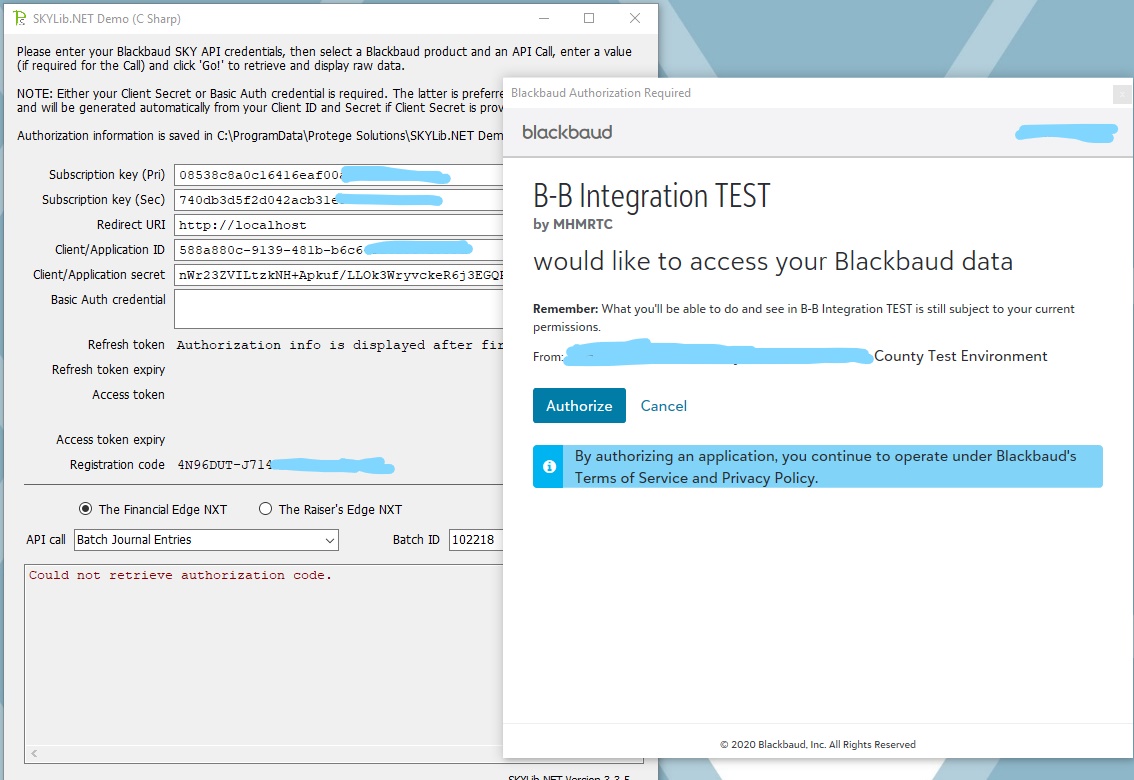Click the blackbaud logo in authorization dialog
1134x780 pixels.
[567, 132]
